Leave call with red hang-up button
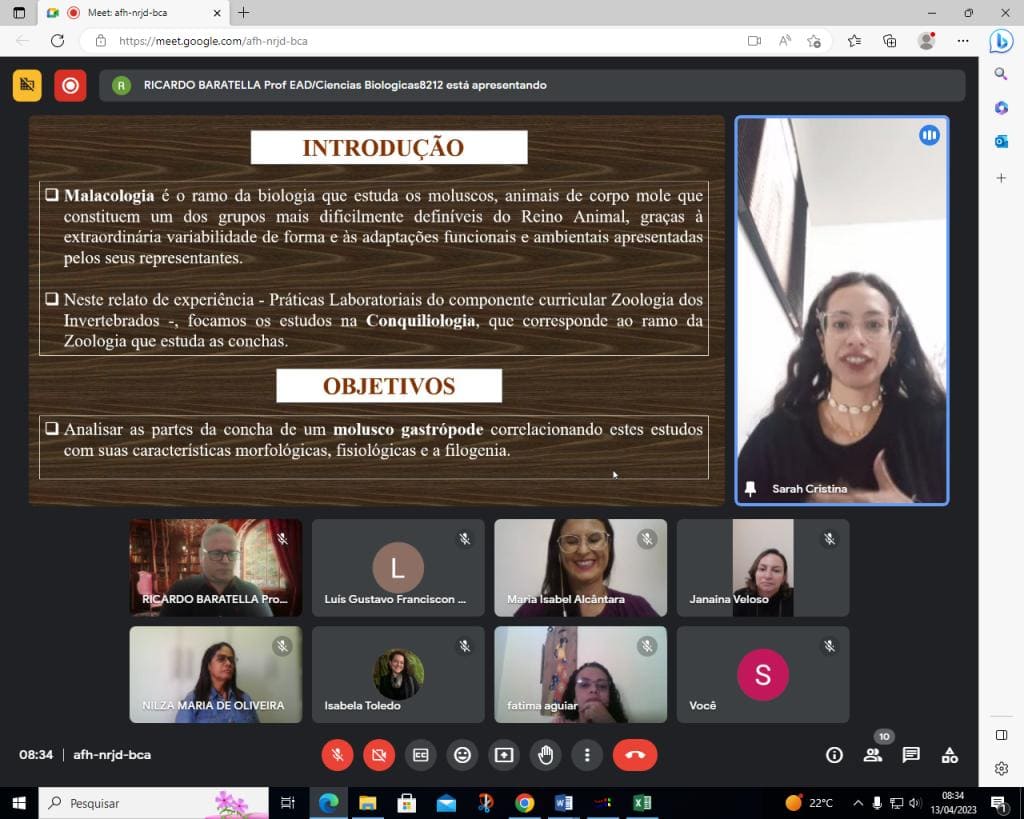This screenshot has width=1024, height=819. 635,755
